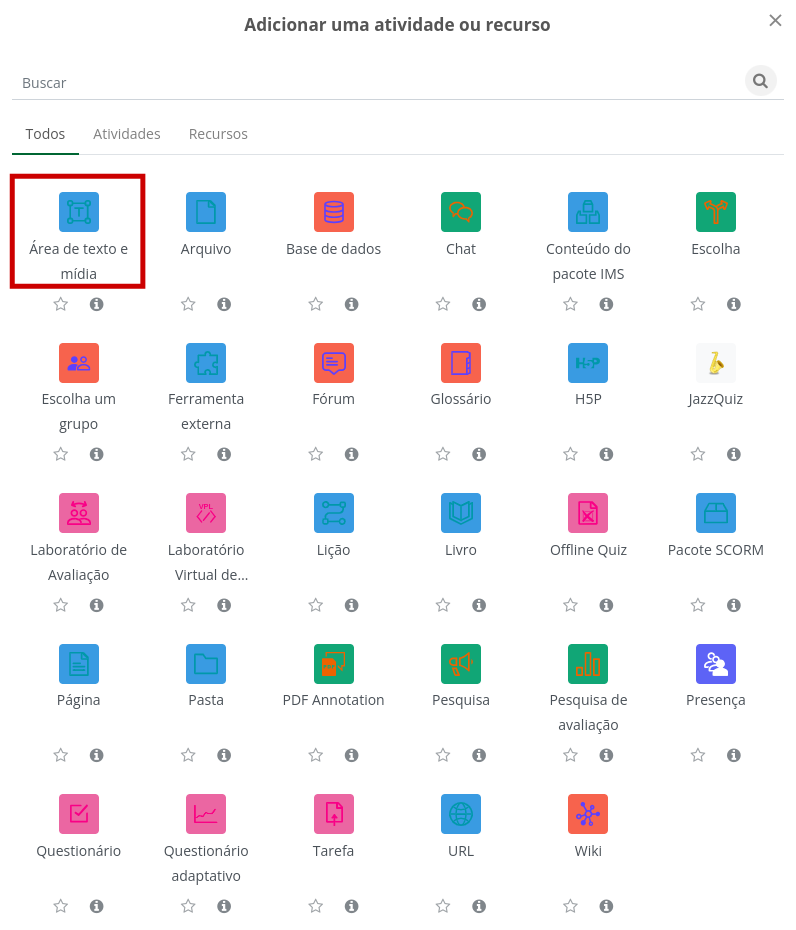
Task: Choose the Arquivo resource icon
Action: pos(206,212)
